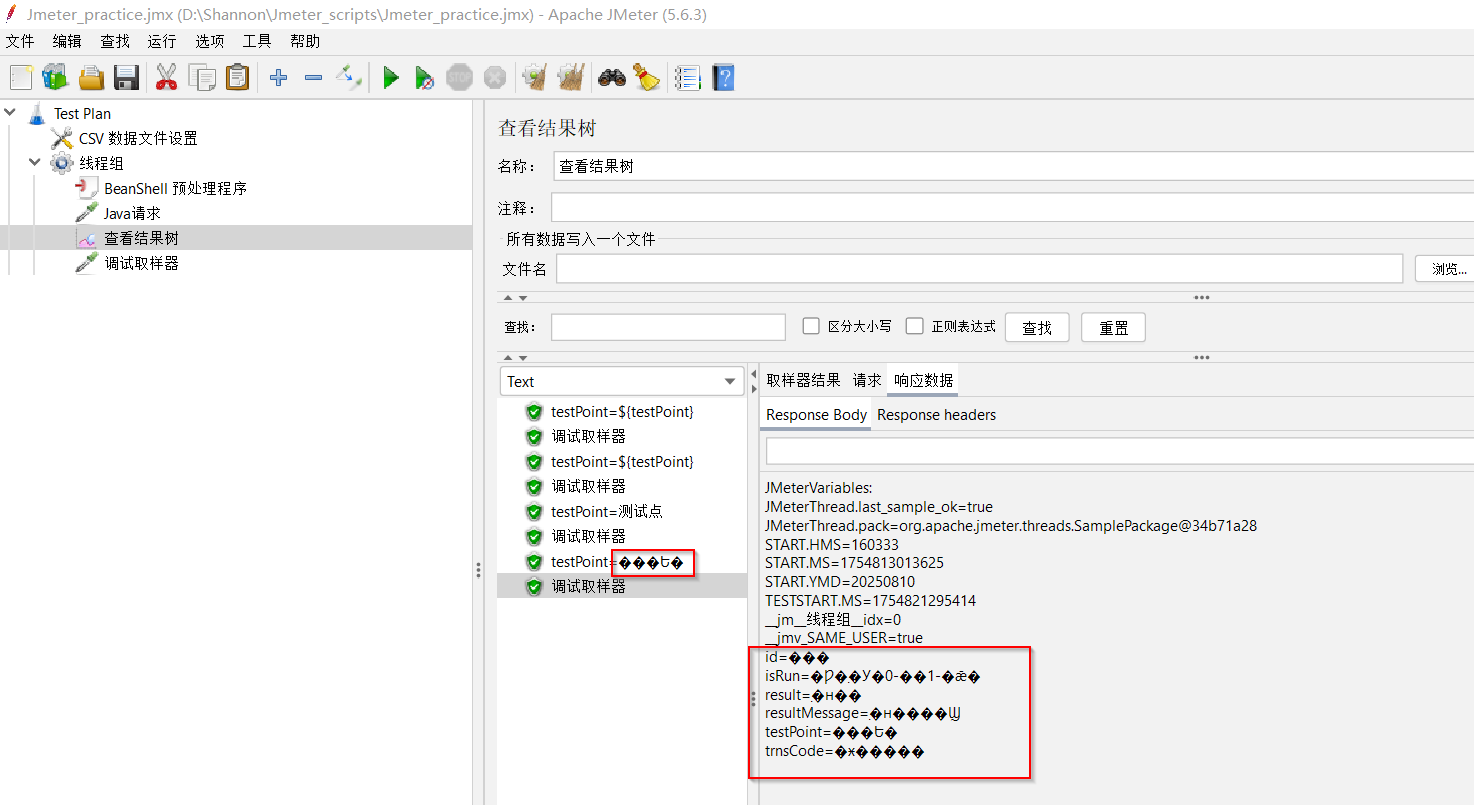Select the Response Body tab

(816, 415)
